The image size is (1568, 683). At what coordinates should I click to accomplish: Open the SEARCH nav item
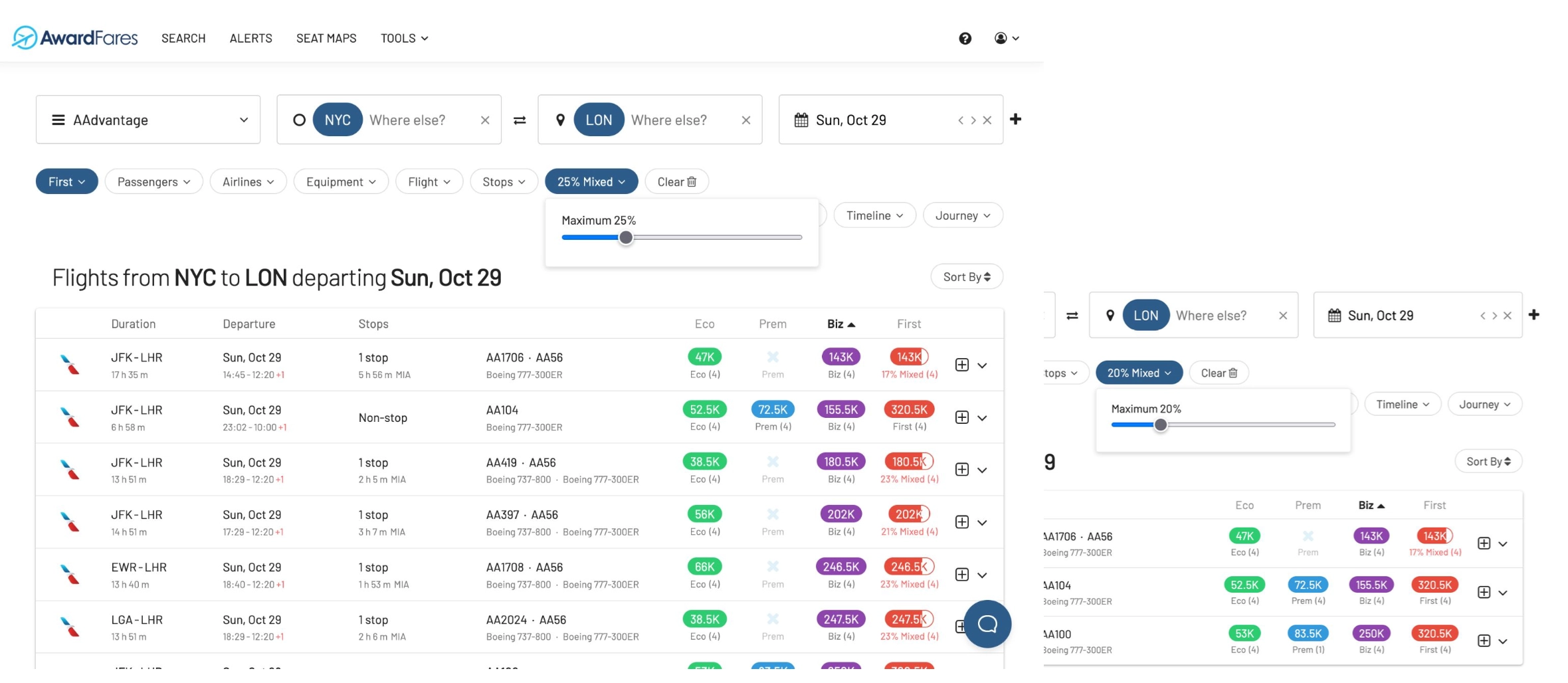pos(183,39)
